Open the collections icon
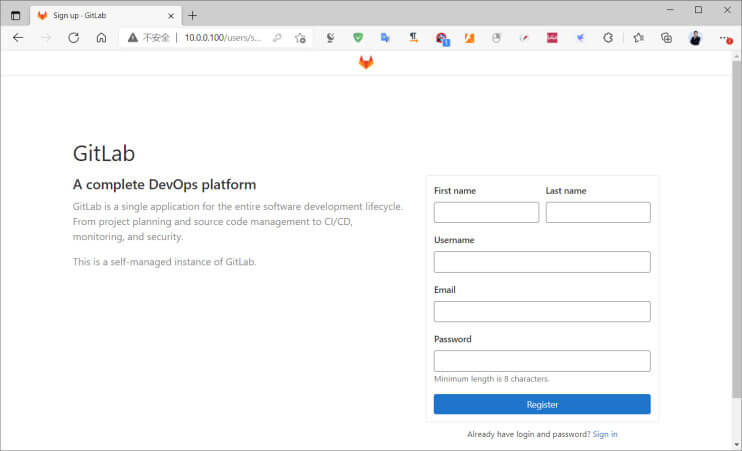The height and width of the screenshot is (451, 742). click(666, 38)
